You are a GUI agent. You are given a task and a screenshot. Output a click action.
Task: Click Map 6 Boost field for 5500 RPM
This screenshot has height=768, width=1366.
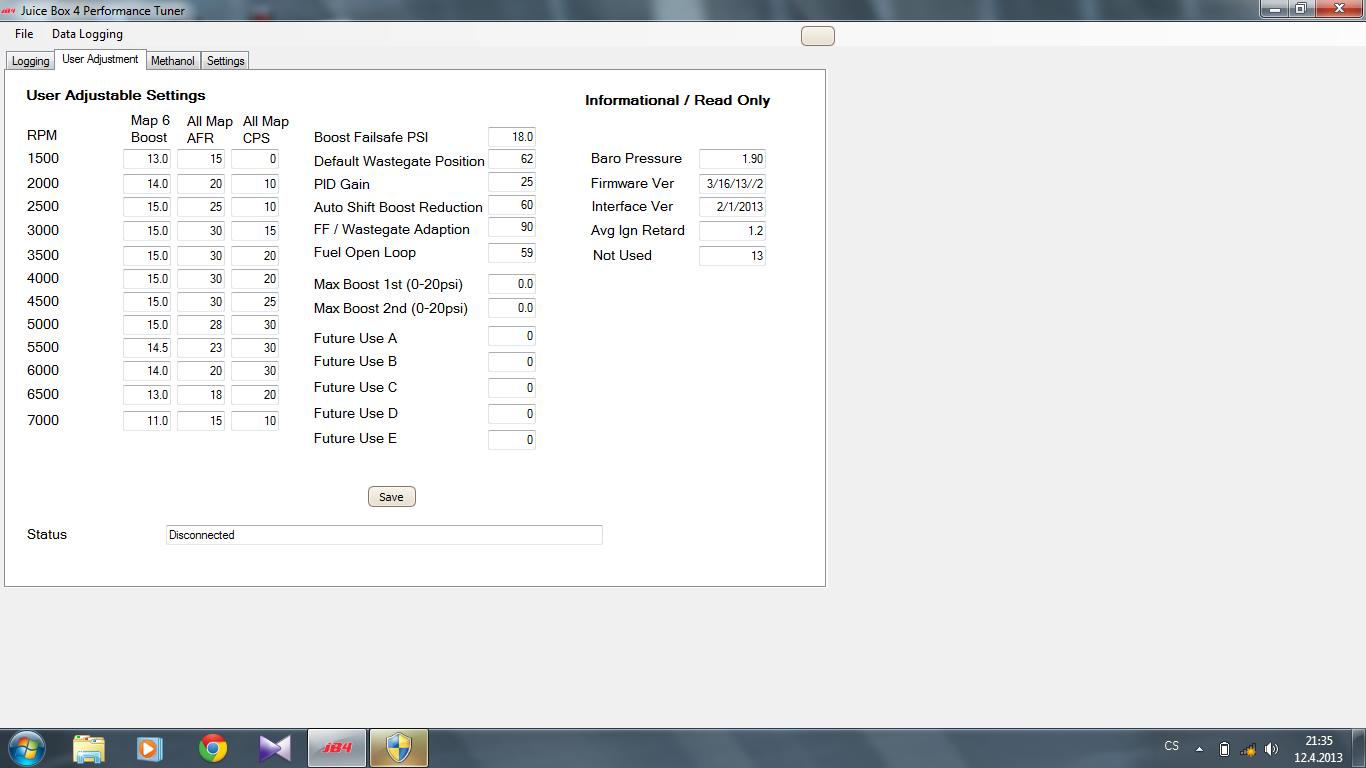[147, 348]
